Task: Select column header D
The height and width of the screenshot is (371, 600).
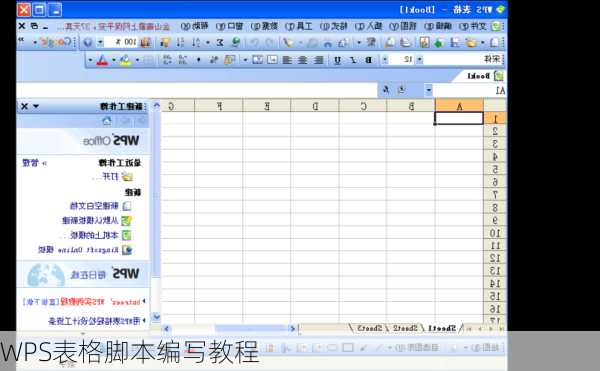Action: [x=315, y=106]
